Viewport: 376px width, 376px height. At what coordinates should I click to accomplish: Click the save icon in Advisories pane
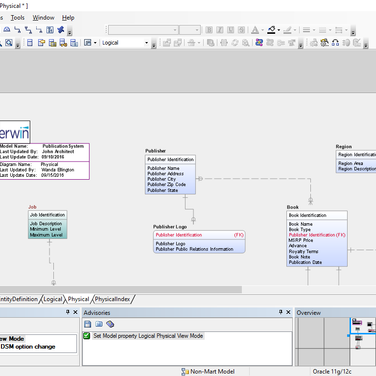click(87, 324)
